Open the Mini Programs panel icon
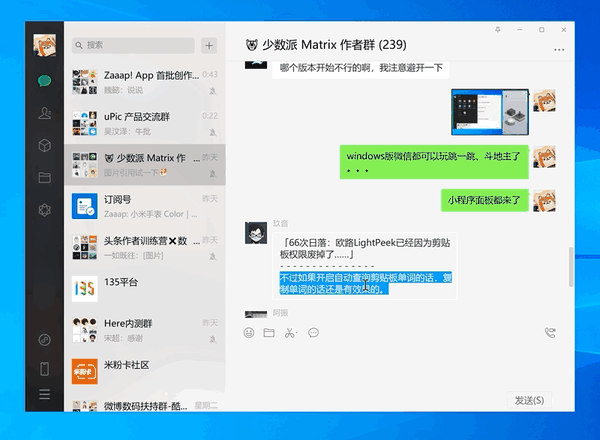 pos(44,339)
